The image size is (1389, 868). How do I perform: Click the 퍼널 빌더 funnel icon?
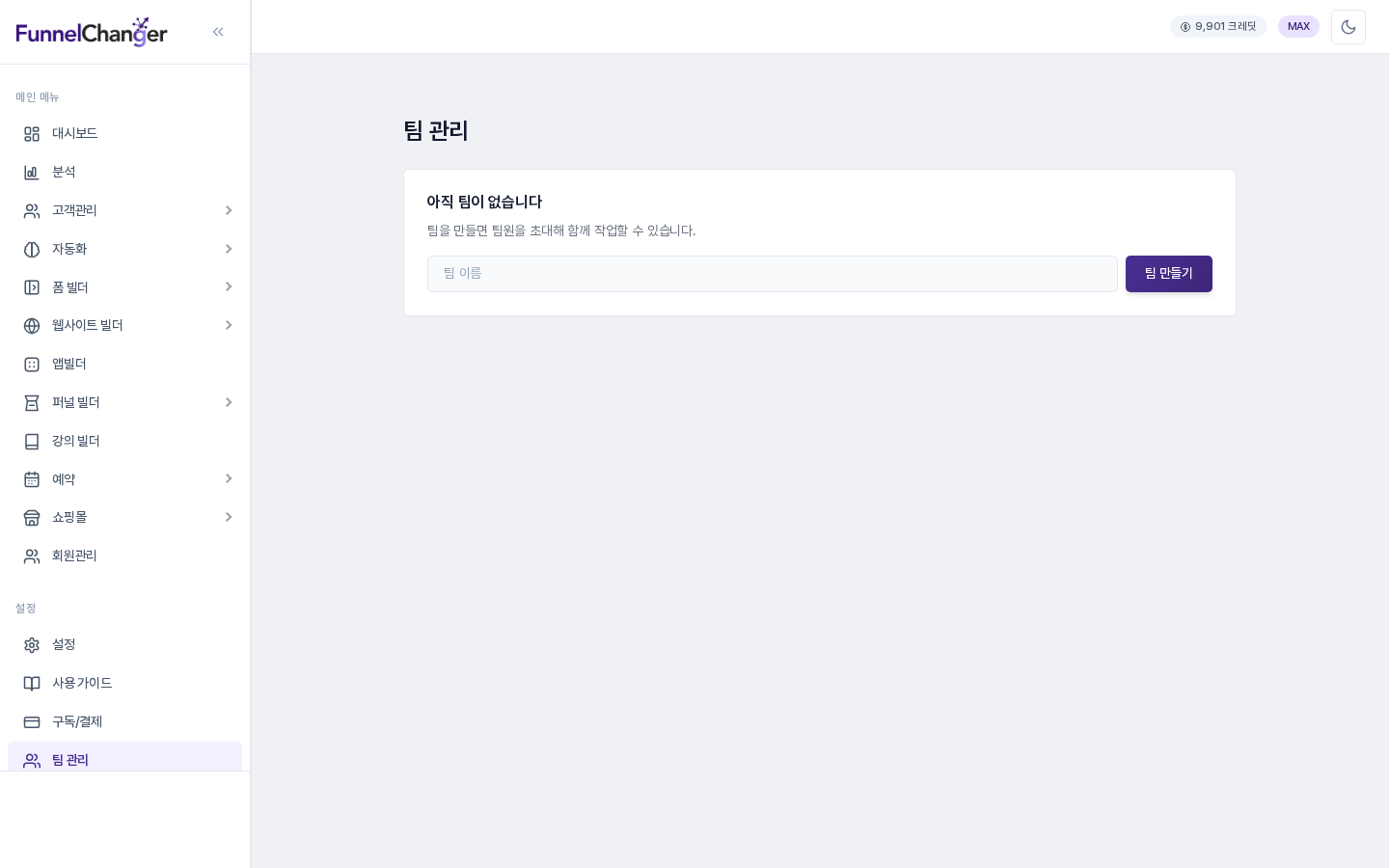coord(32,403)
